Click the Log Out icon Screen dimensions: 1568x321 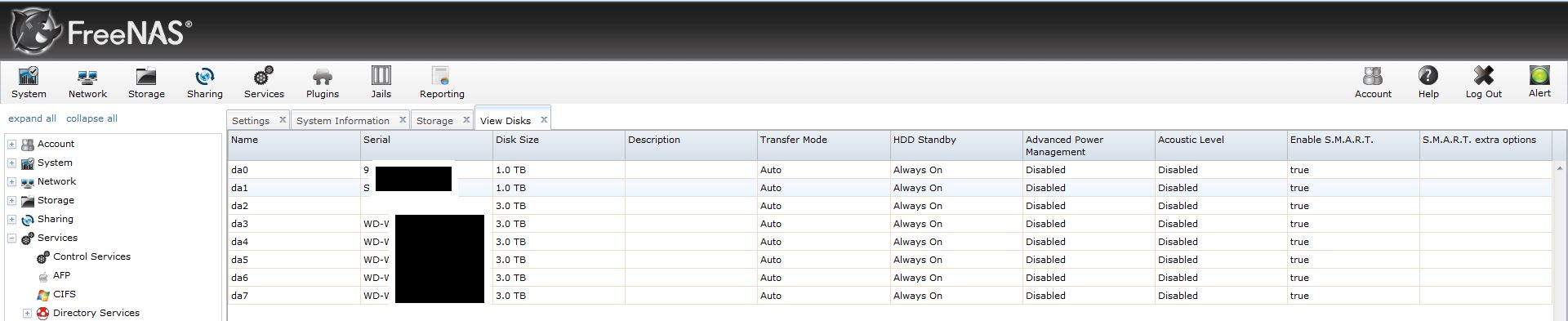coord(1483,75)
